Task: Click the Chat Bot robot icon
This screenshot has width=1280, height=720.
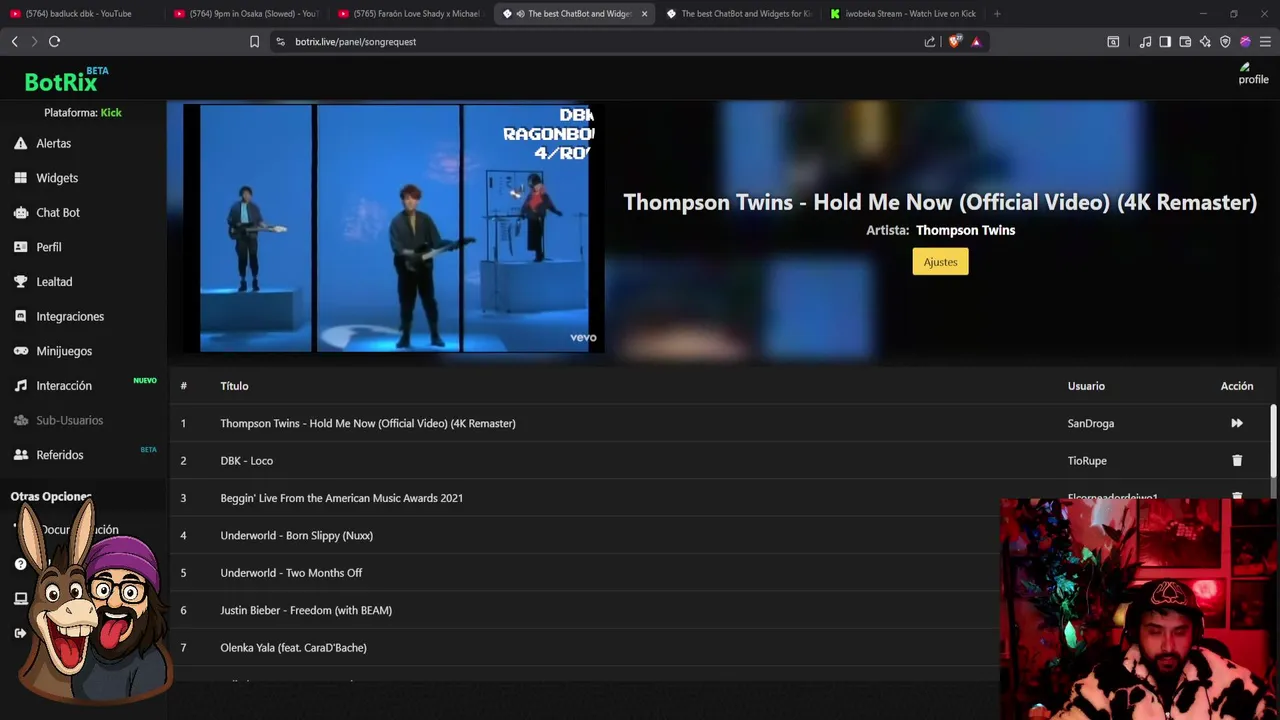Action: point(20,212)
